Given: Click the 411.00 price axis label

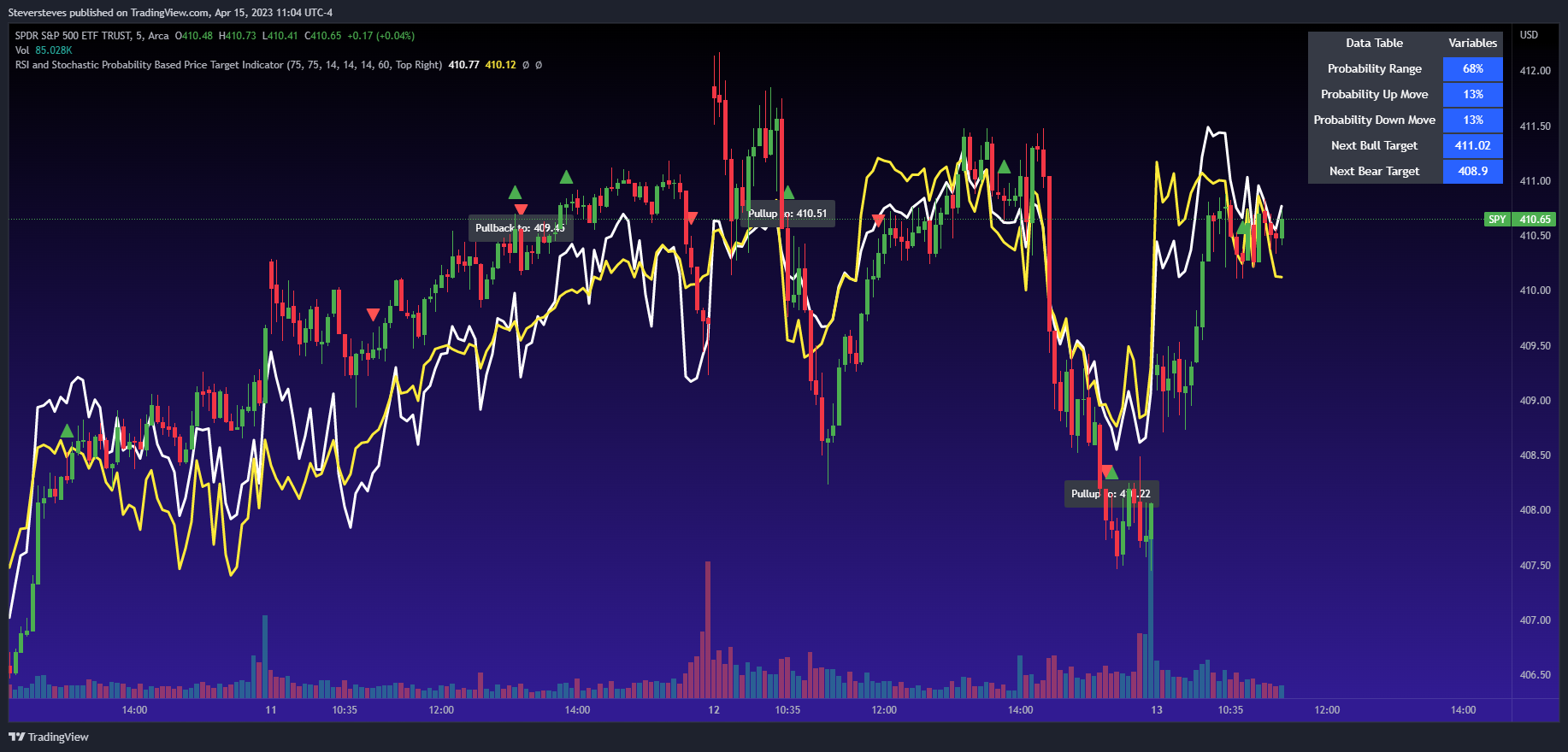Looking at the screenshot, I should tap(1535, 181).
